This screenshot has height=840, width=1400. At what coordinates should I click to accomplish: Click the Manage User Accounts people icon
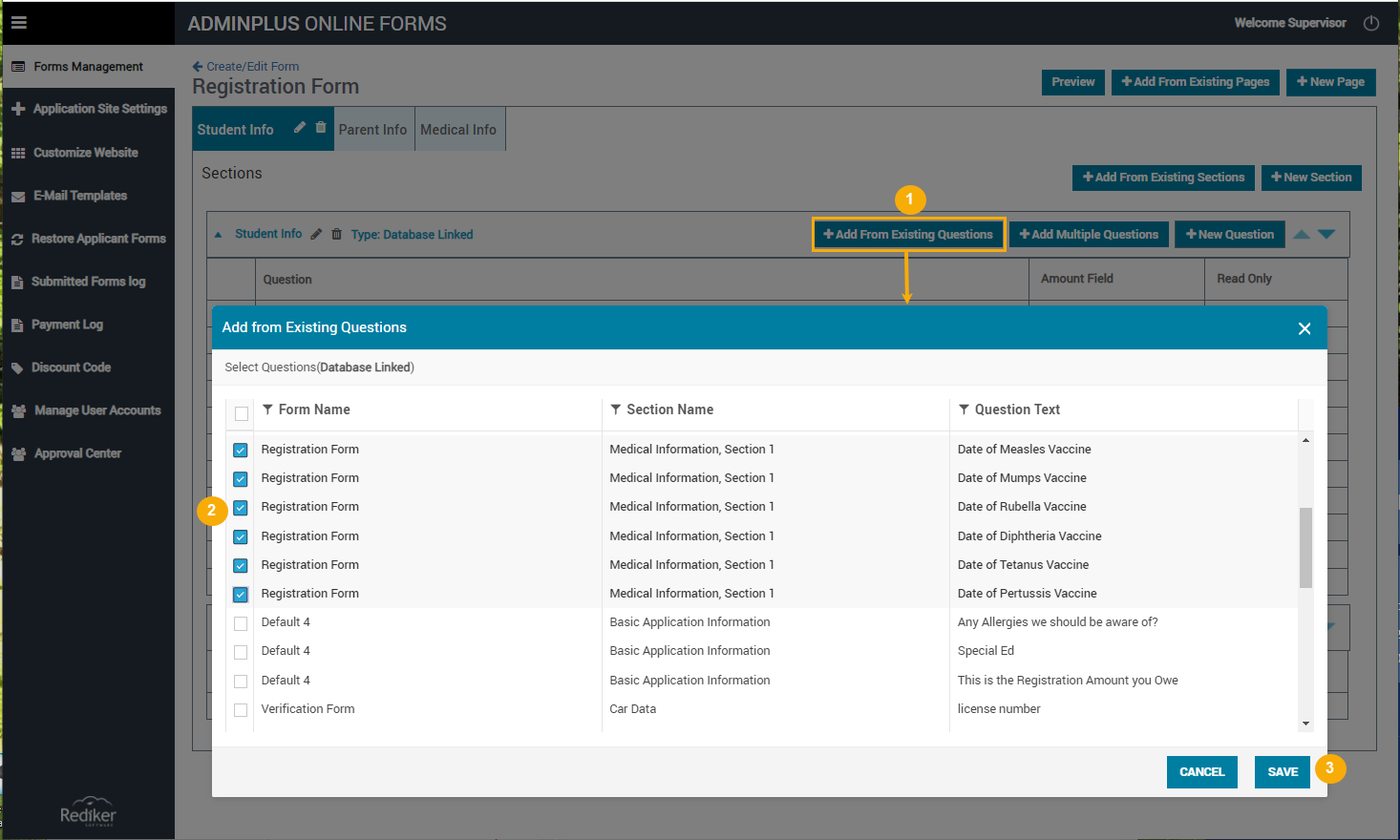[19, 411]
